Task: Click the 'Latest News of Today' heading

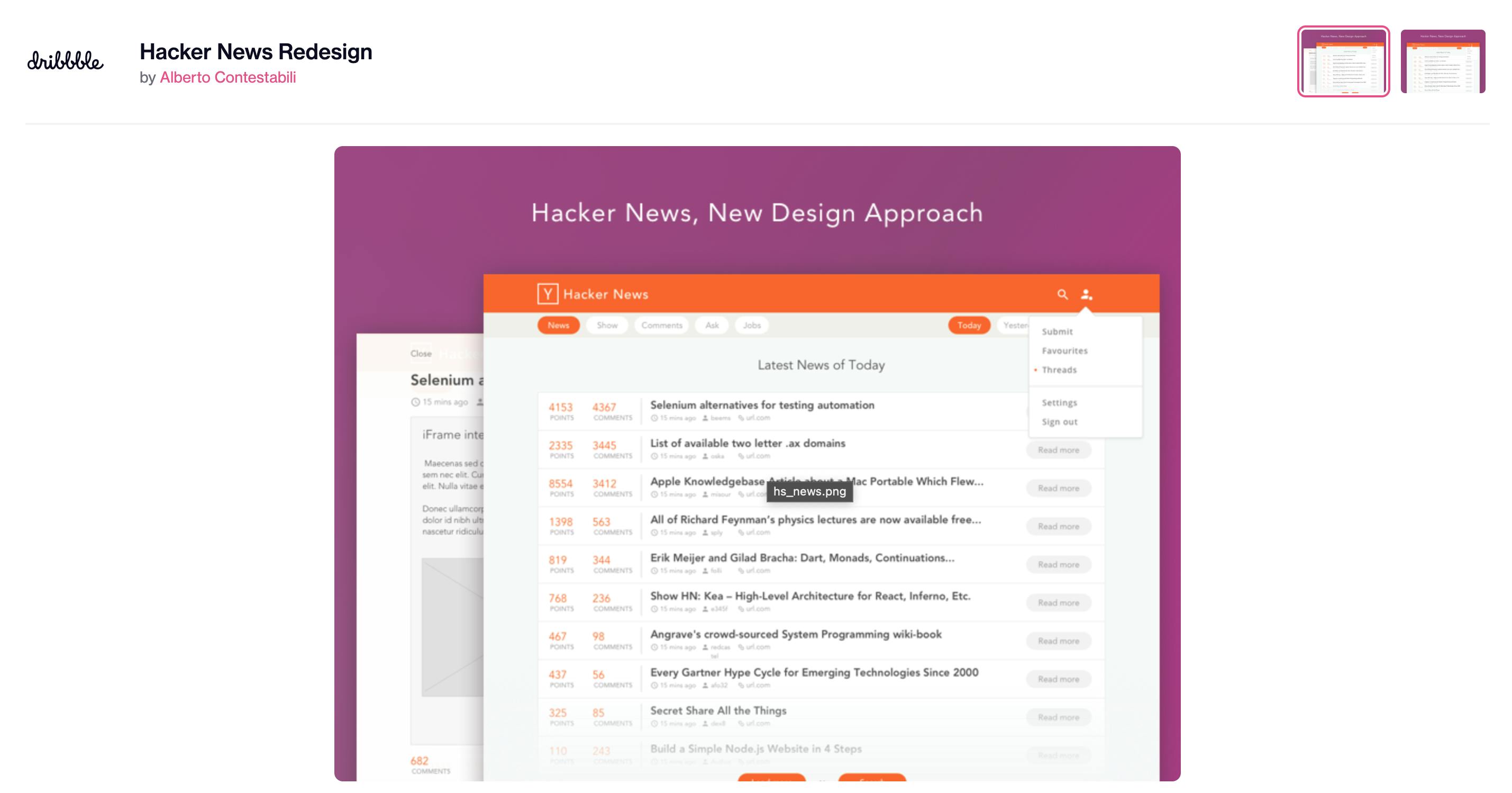Action: click(821, 365)
